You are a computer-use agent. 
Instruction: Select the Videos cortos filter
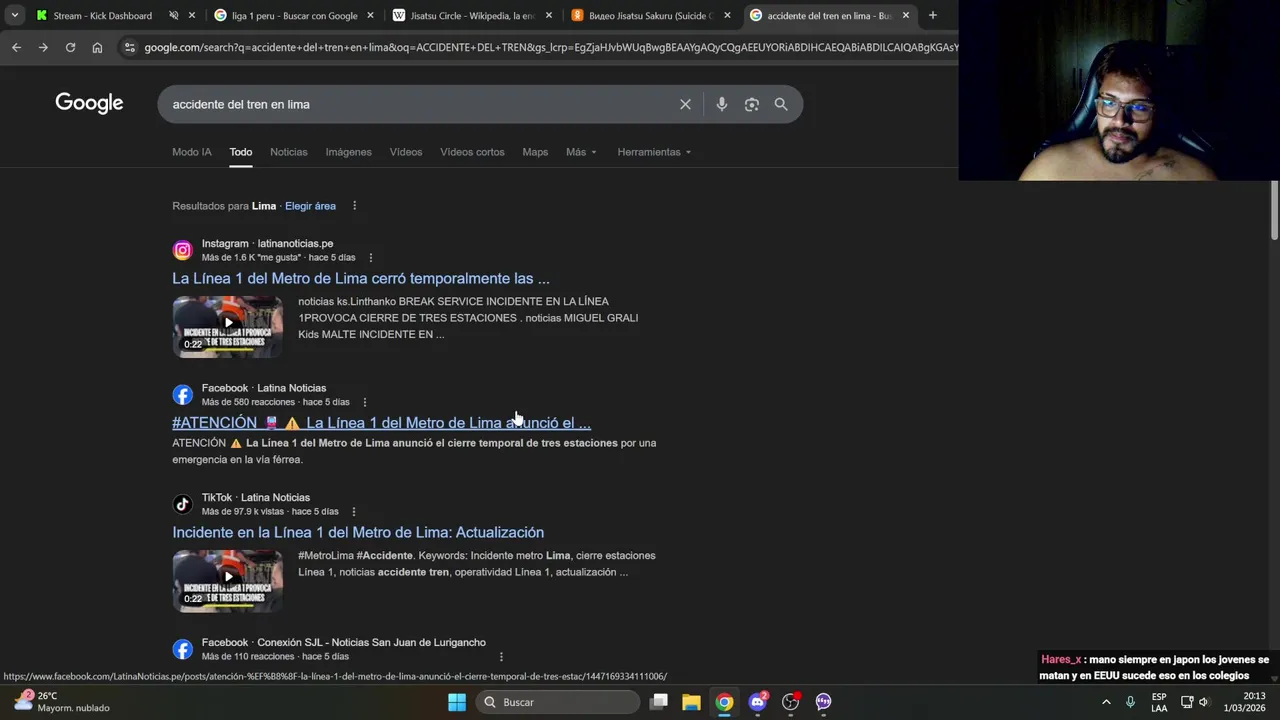pyautogui.click(x=472, y=152)
